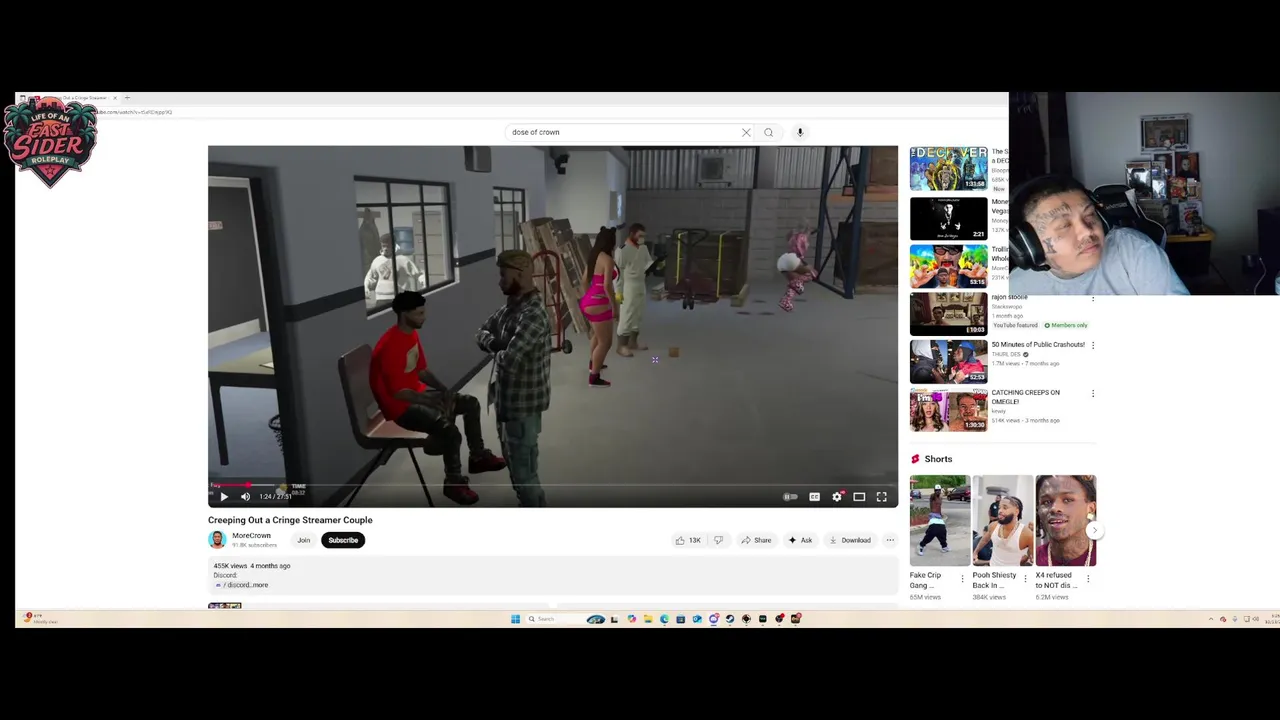
Task: Show next shorts with arrow chevron
Action: 1095,531
